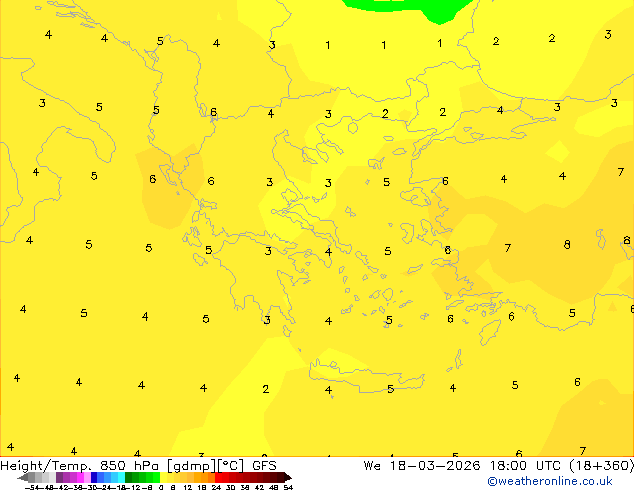Viewport: 634px width, 490px height.
Task: Click the (18+360) forecast hour label
Action: (x=602, y=466)
